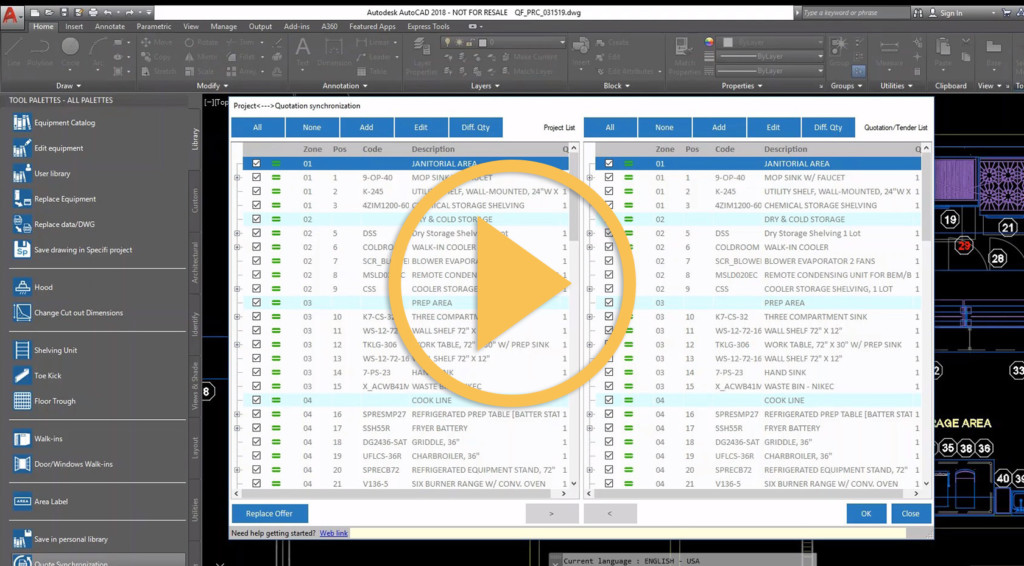Uncheck JANITORIAL AREA row in Project List
This screenshot has height=566, width=1024.
click(256, 164)
